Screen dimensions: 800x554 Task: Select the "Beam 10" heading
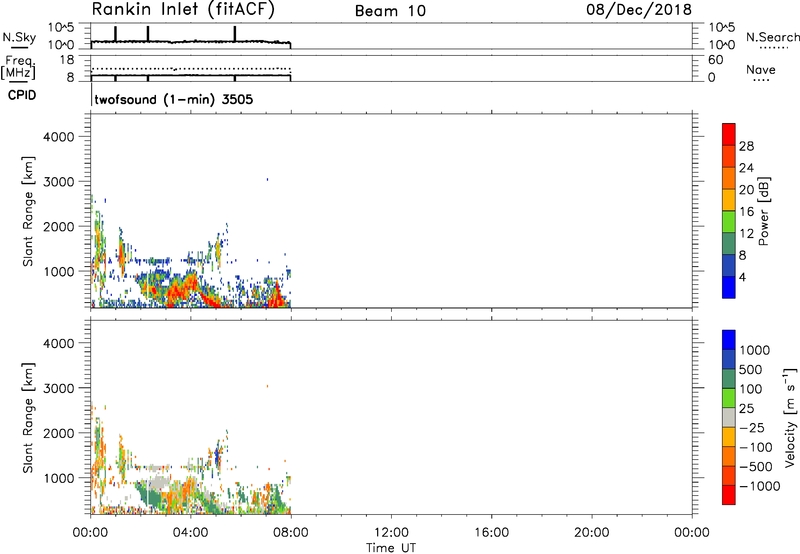pyautogui.click(x=390, y=11)
